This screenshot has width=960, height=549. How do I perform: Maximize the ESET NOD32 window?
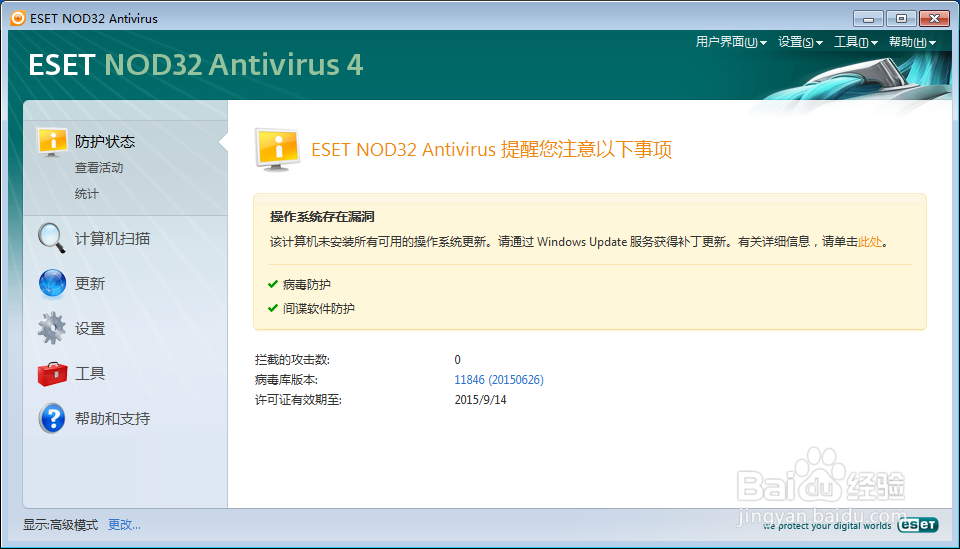coord(901,18)
